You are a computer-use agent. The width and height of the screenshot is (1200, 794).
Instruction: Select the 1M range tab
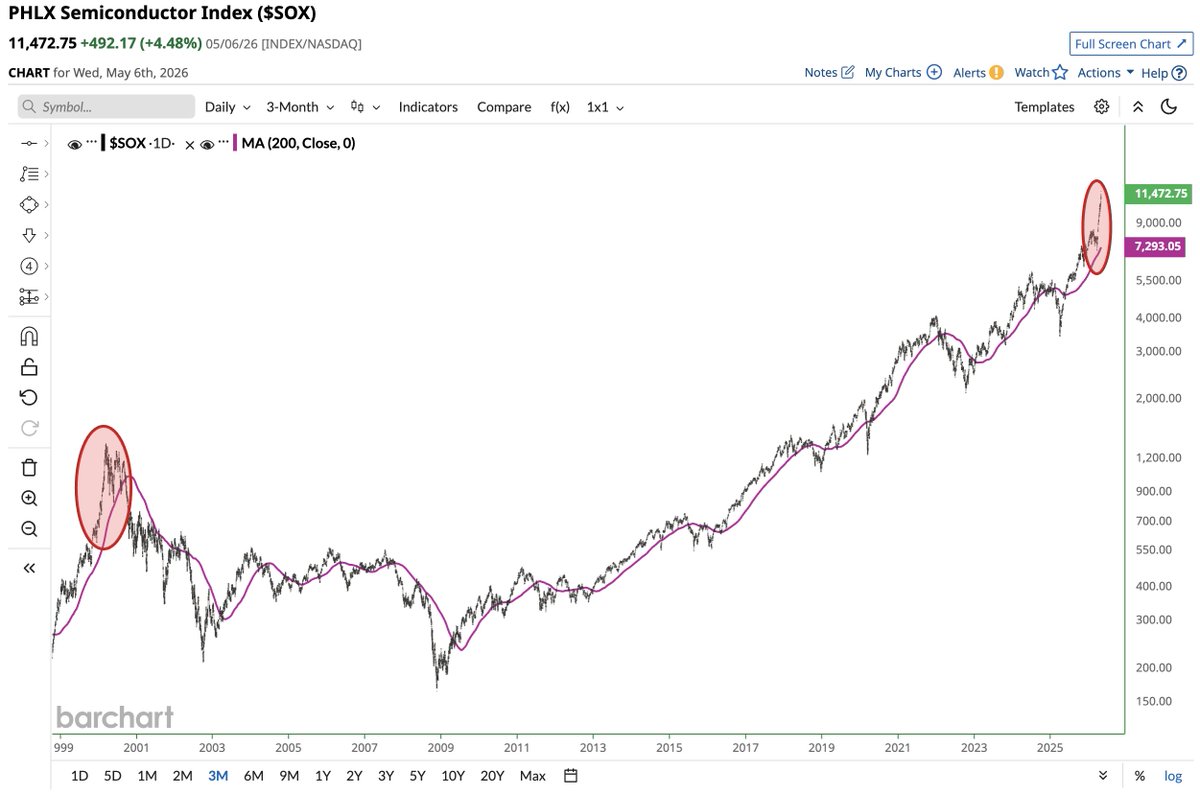coord(147,776)
